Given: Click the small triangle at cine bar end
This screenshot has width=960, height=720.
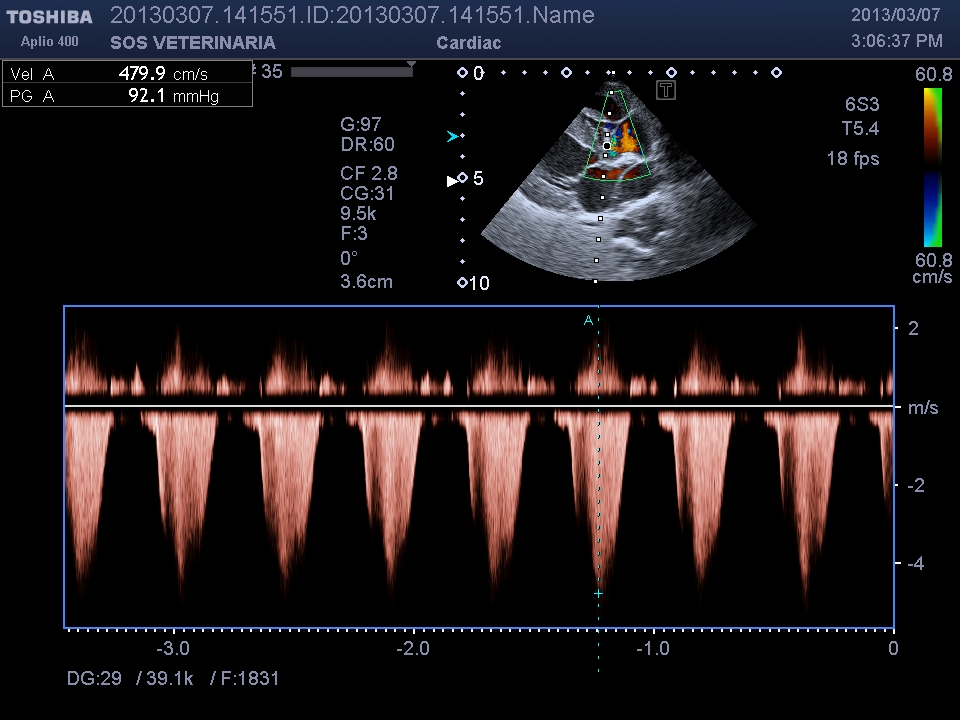Looking at the screenshot, I should click(x=410, y=64).
